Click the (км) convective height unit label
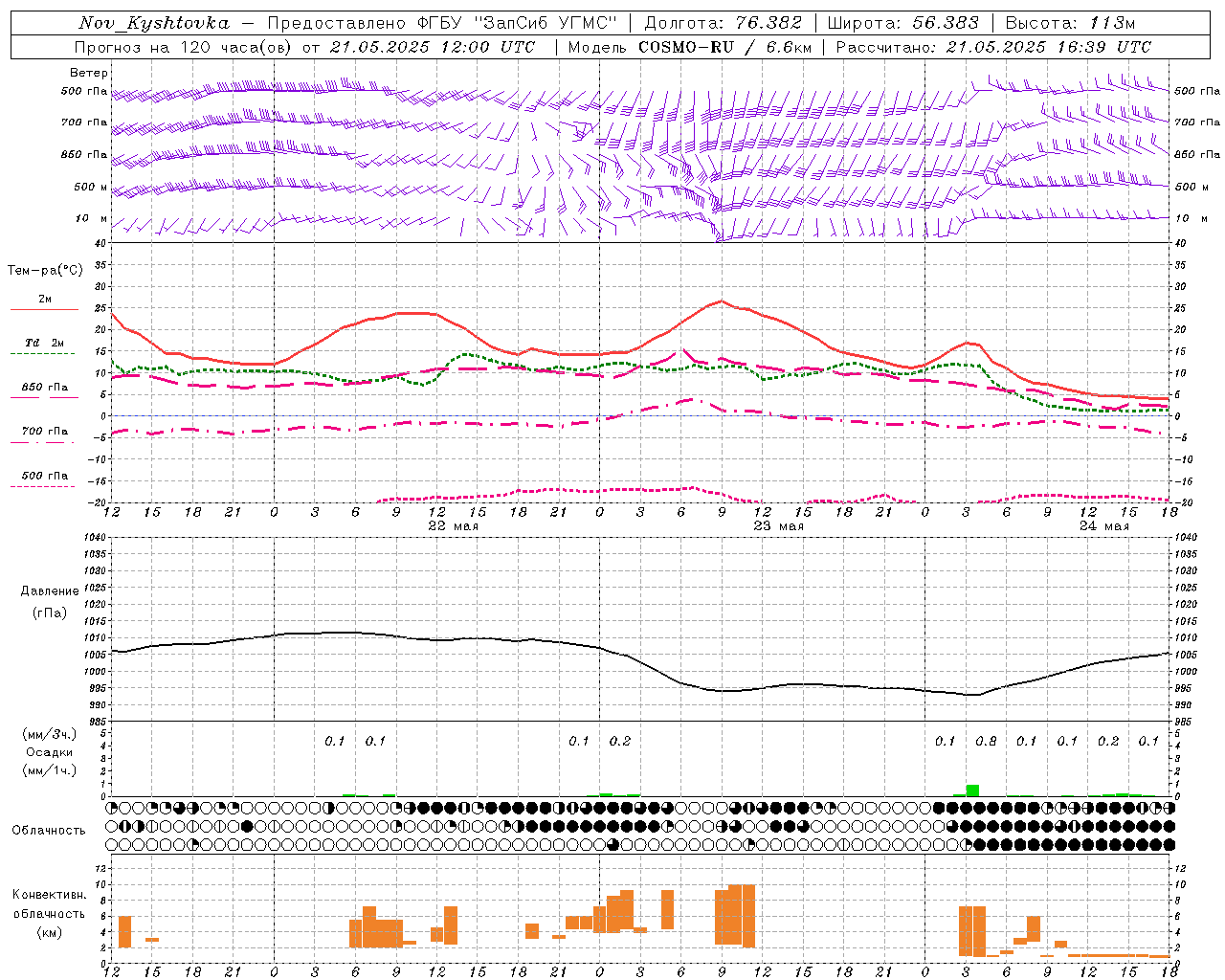The height and width of the screenshot is (980, 1225). (49, 932)
